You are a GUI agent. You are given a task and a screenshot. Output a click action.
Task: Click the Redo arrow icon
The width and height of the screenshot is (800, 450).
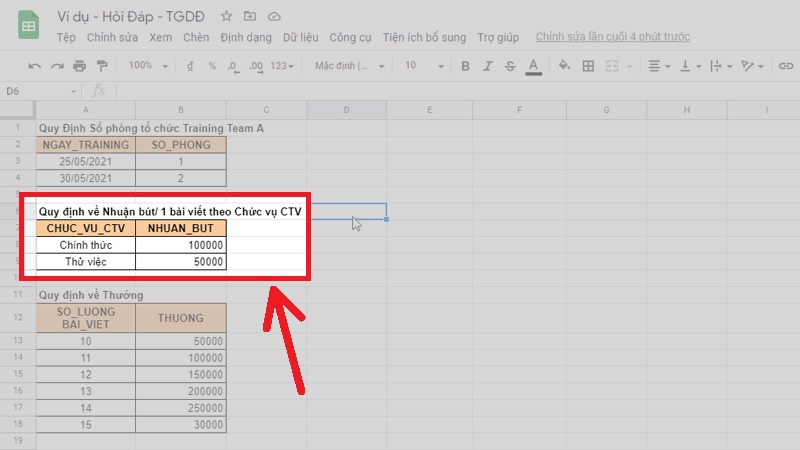pyautogui.click(x=57, y=66)
